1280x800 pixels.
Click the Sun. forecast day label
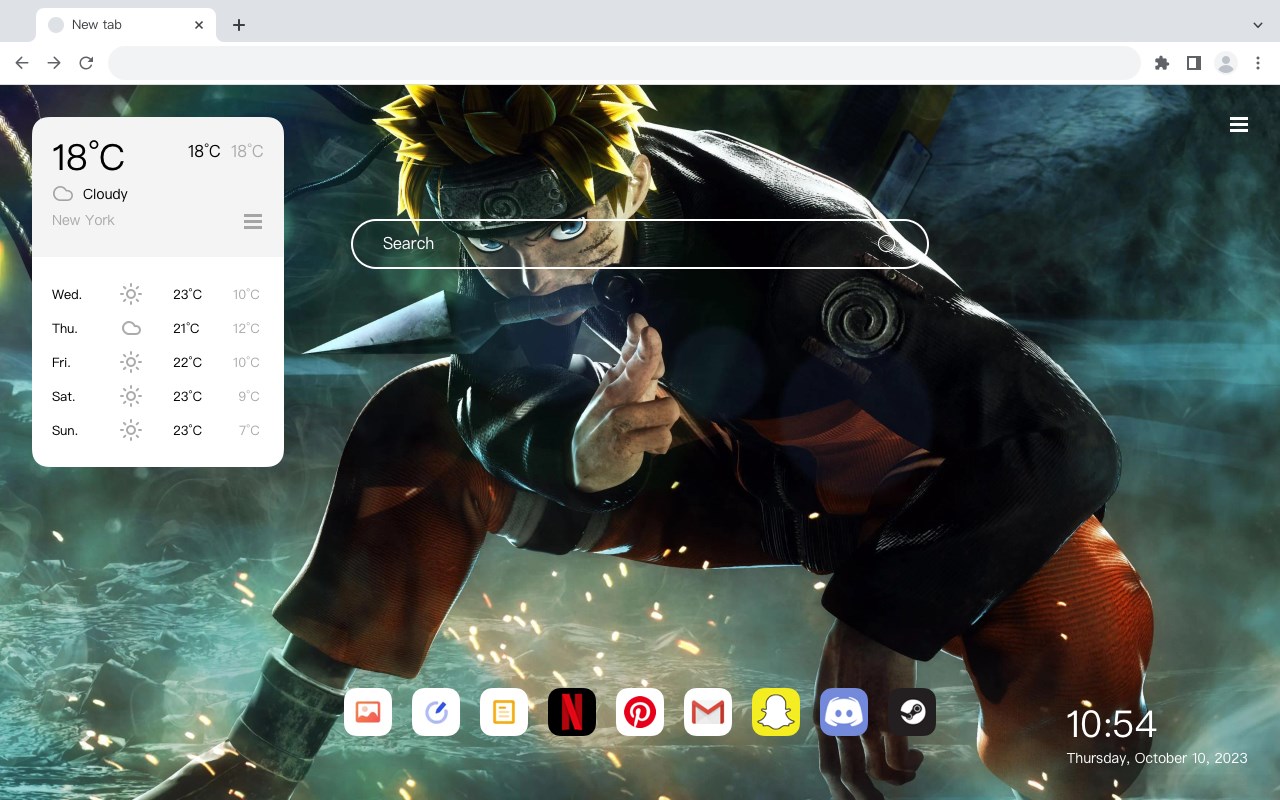point(65,430)
